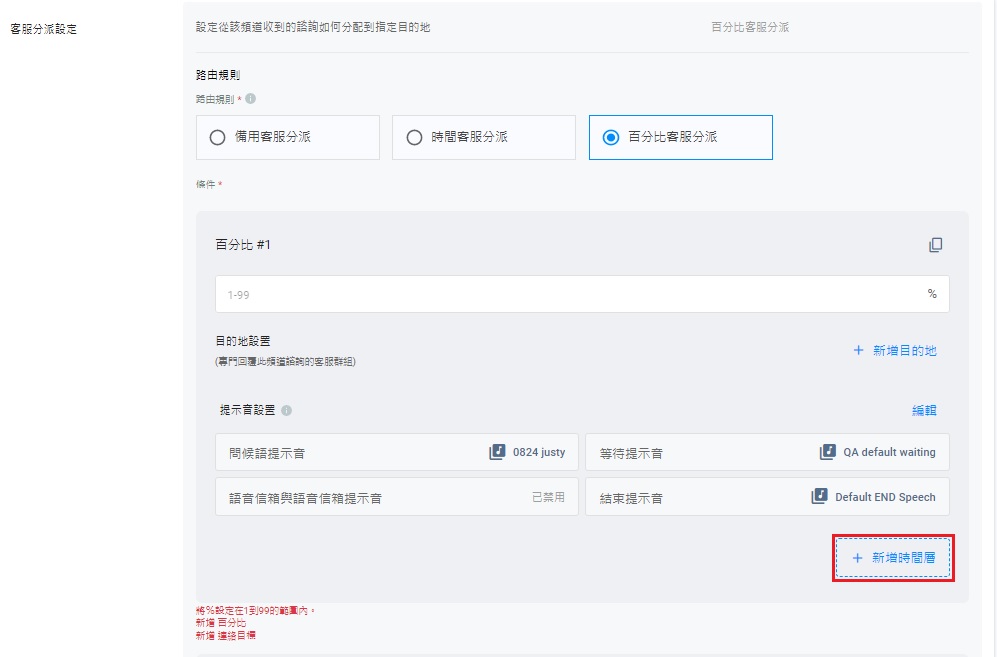997x657 pixels.
Task: Click the 新增時間層 button
Action: tap(893, 558)
